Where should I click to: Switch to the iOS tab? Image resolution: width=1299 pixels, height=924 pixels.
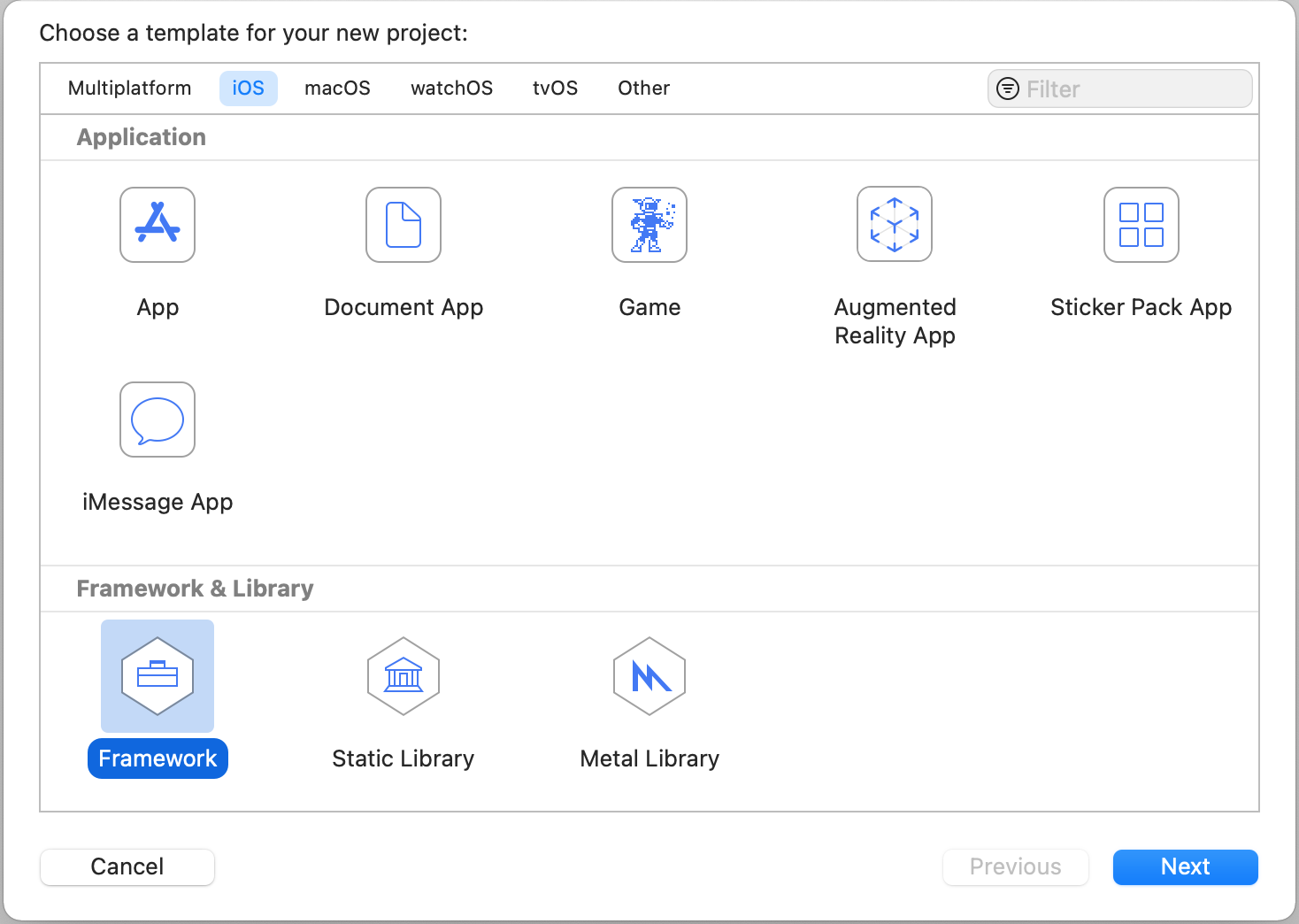[249, 89]
